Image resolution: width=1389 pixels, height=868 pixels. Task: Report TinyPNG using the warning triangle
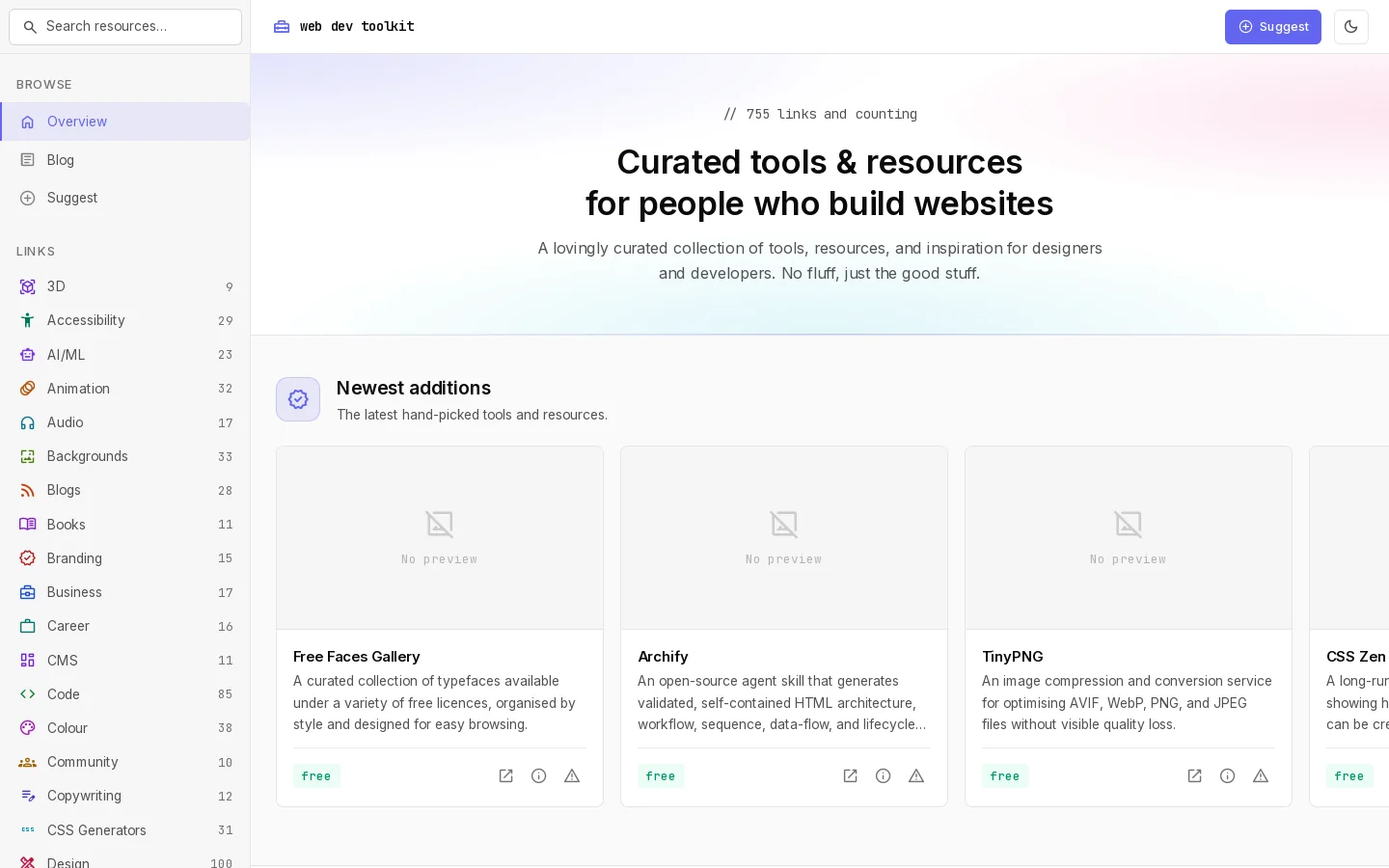1261,776
